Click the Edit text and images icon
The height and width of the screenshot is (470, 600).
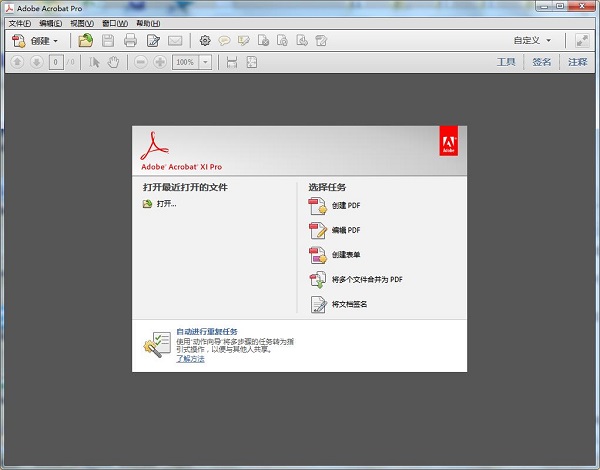coord(153,40)
